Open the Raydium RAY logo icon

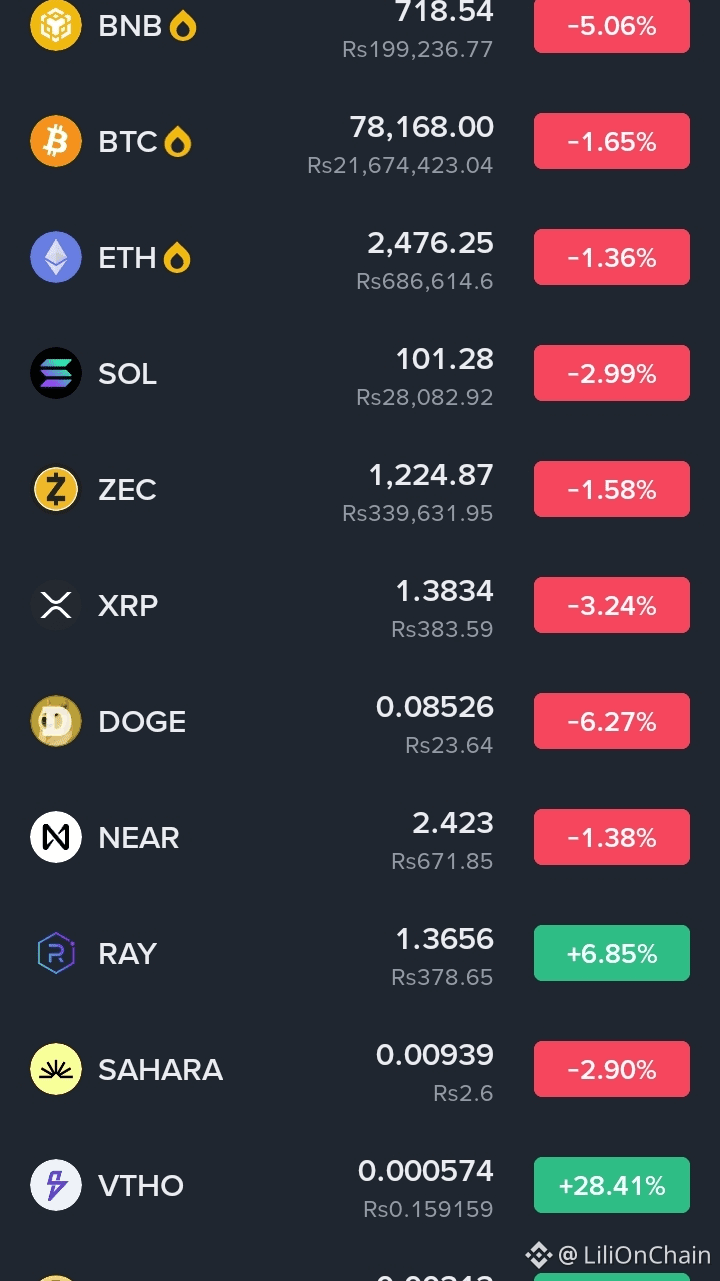pos(56,953)
